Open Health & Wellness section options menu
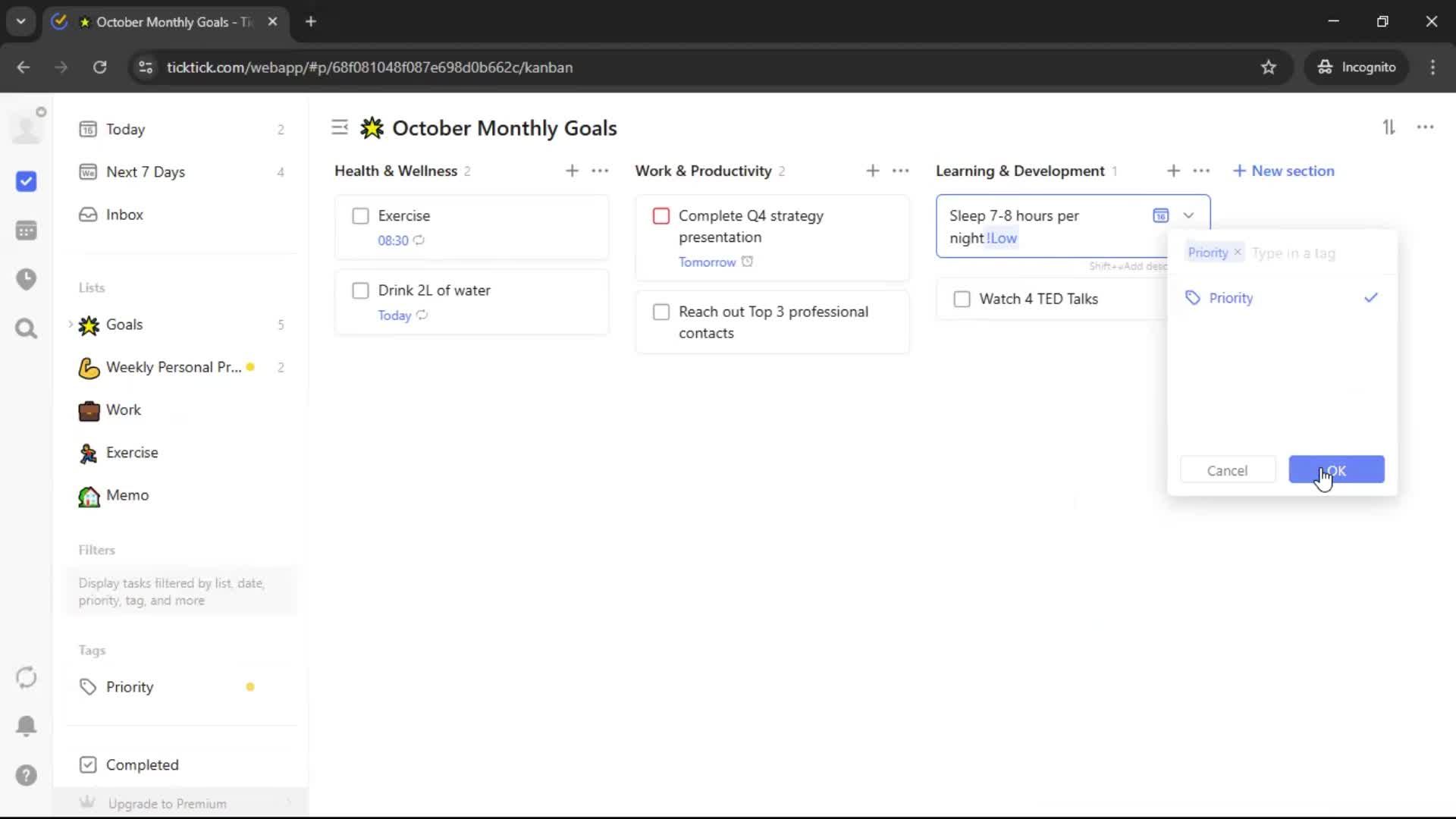 click(x=600, y=171)
